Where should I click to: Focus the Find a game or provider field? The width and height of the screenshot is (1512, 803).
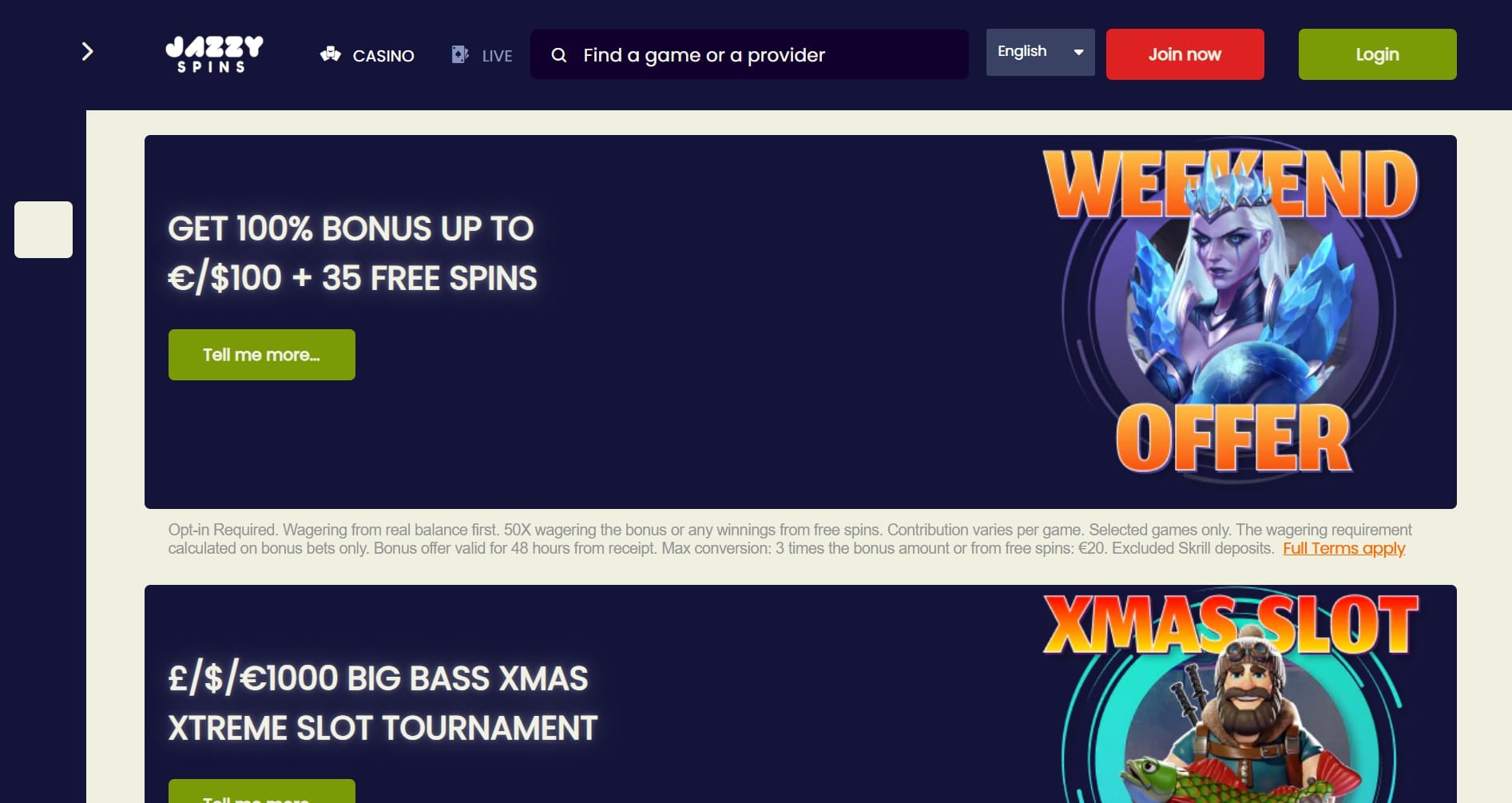[749, 54]
